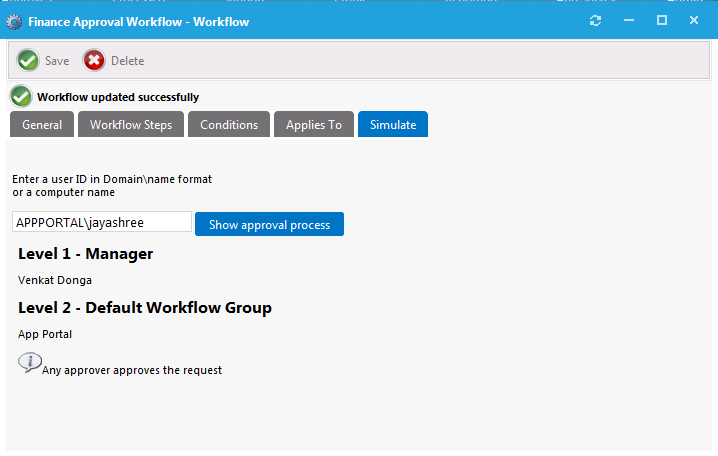Minimize the workflow window
718x456 pixels.
pyautogui.click(x=629, y=21)
